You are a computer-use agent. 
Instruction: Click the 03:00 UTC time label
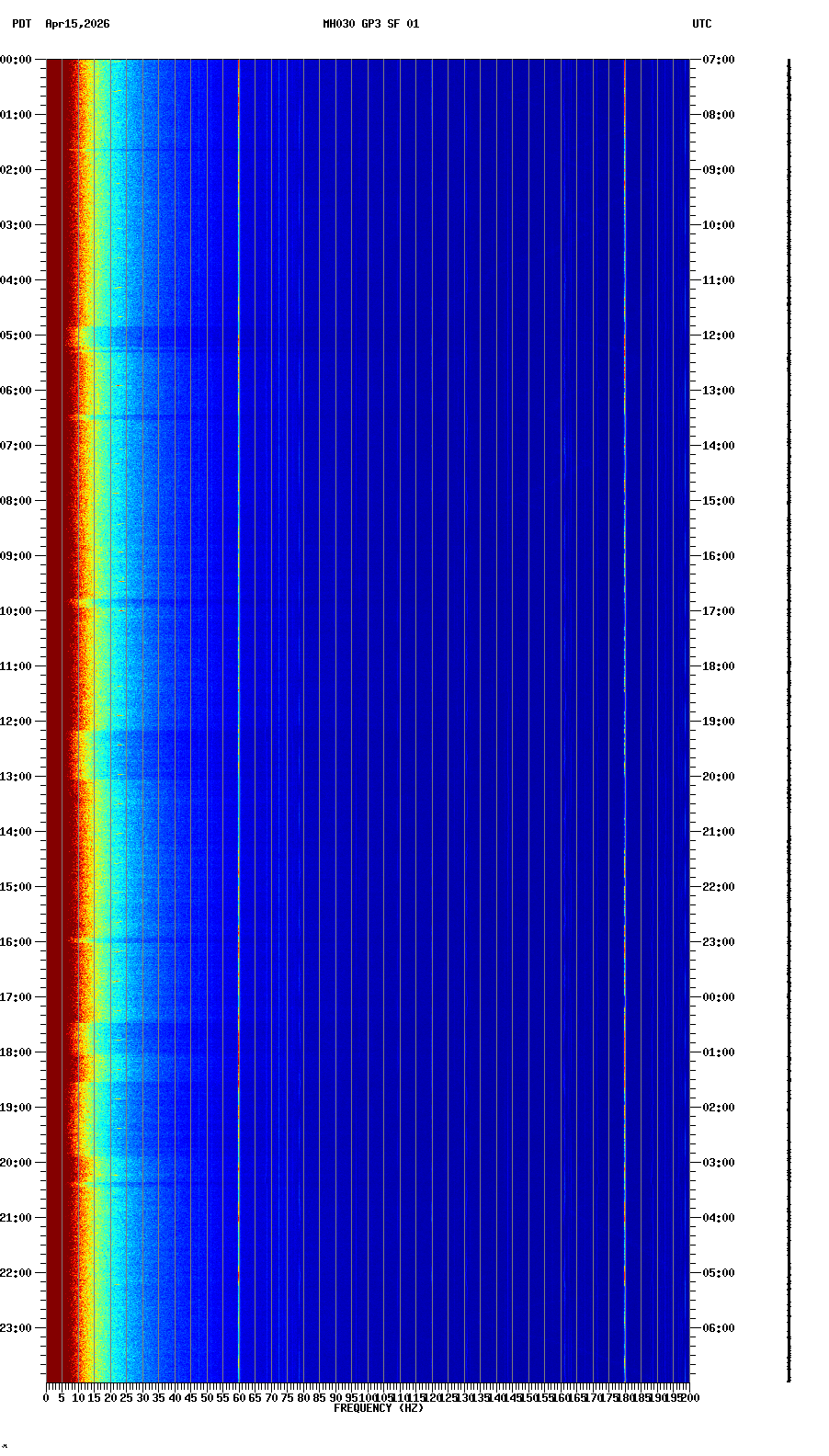click(x=719, y=1163)
